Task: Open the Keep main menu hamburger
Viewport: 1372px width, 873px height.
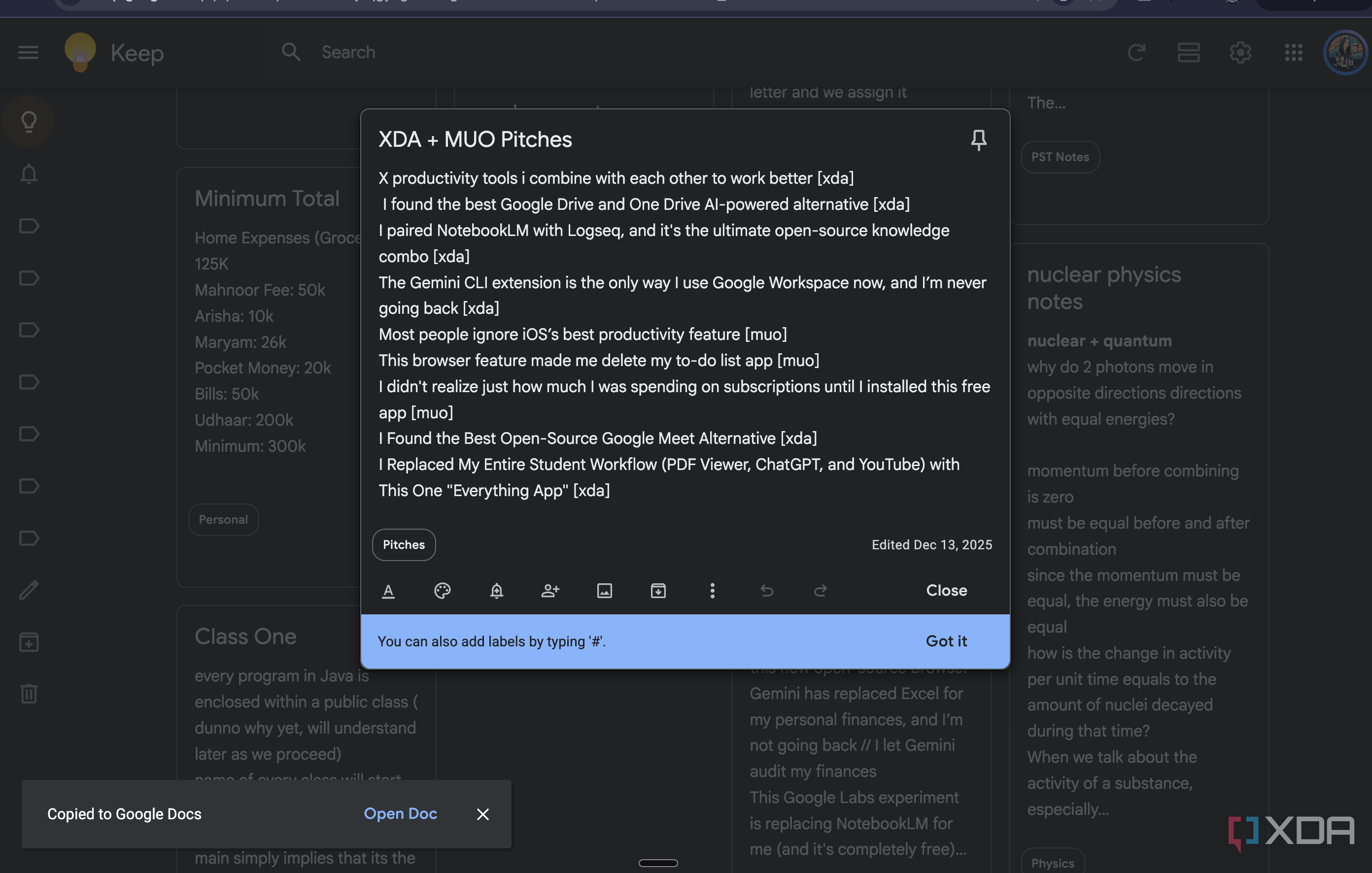Action: (28, 52)
